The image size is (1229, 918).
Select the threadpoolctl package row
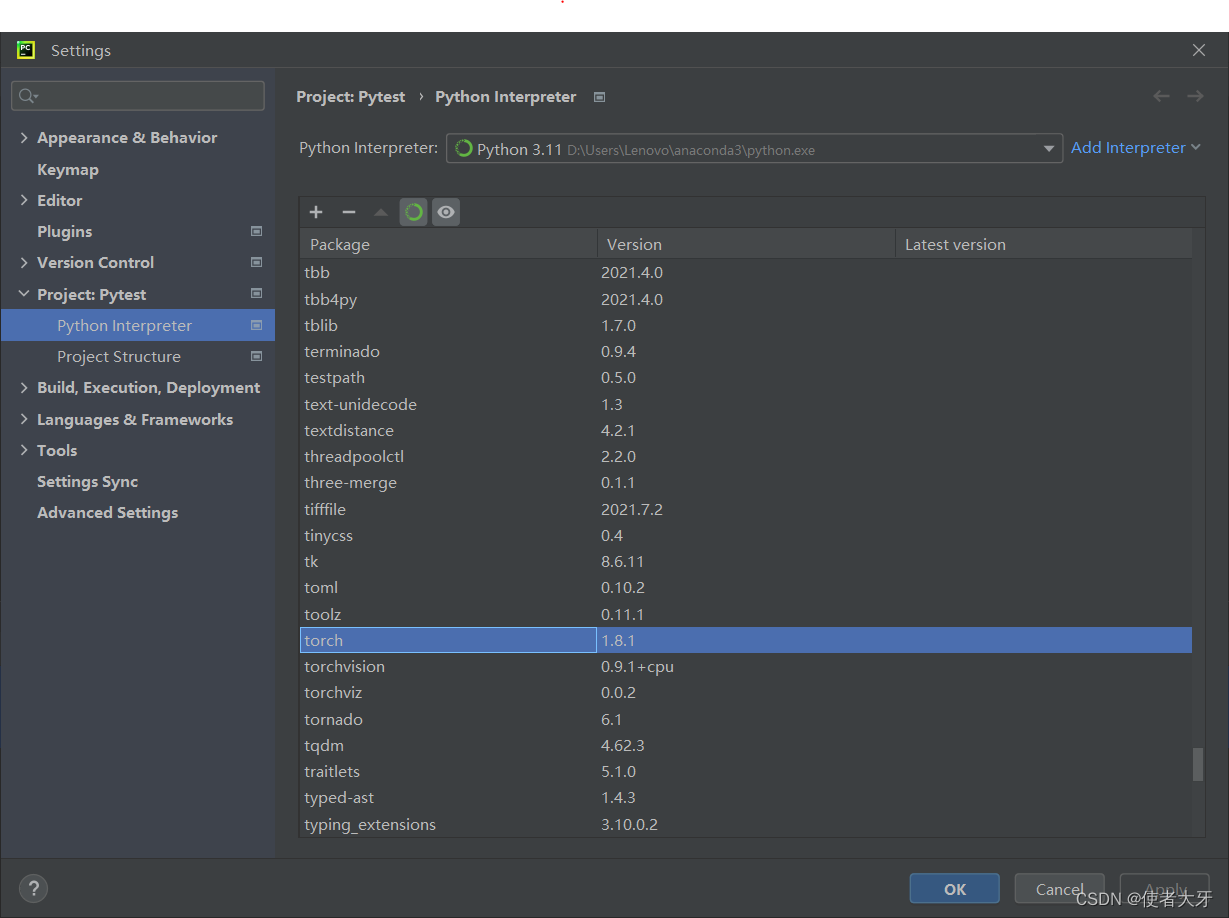[x=746, y=456]
